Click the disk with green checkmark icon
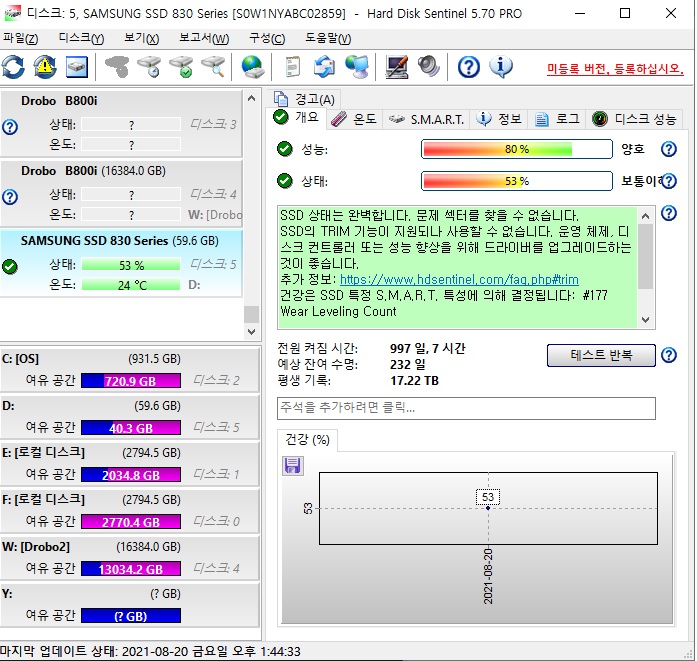Screen dimensions: 697x661 (181, 67)
